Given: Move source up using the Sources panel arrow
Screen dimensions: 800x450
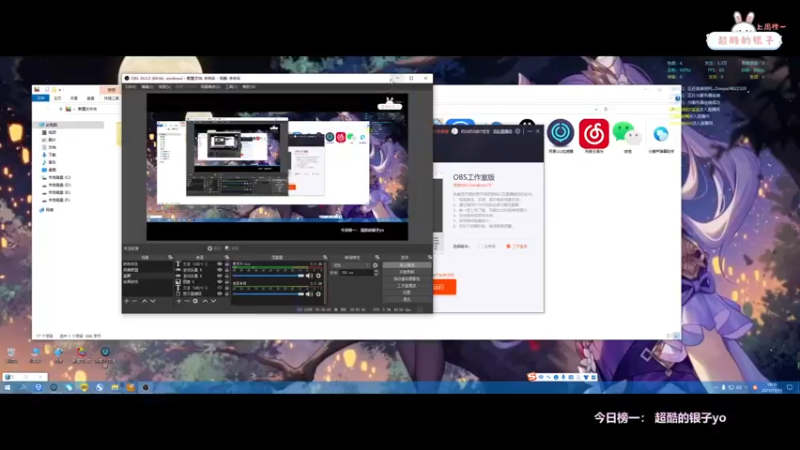Looking at the screenshot, I should click(205, 301).
